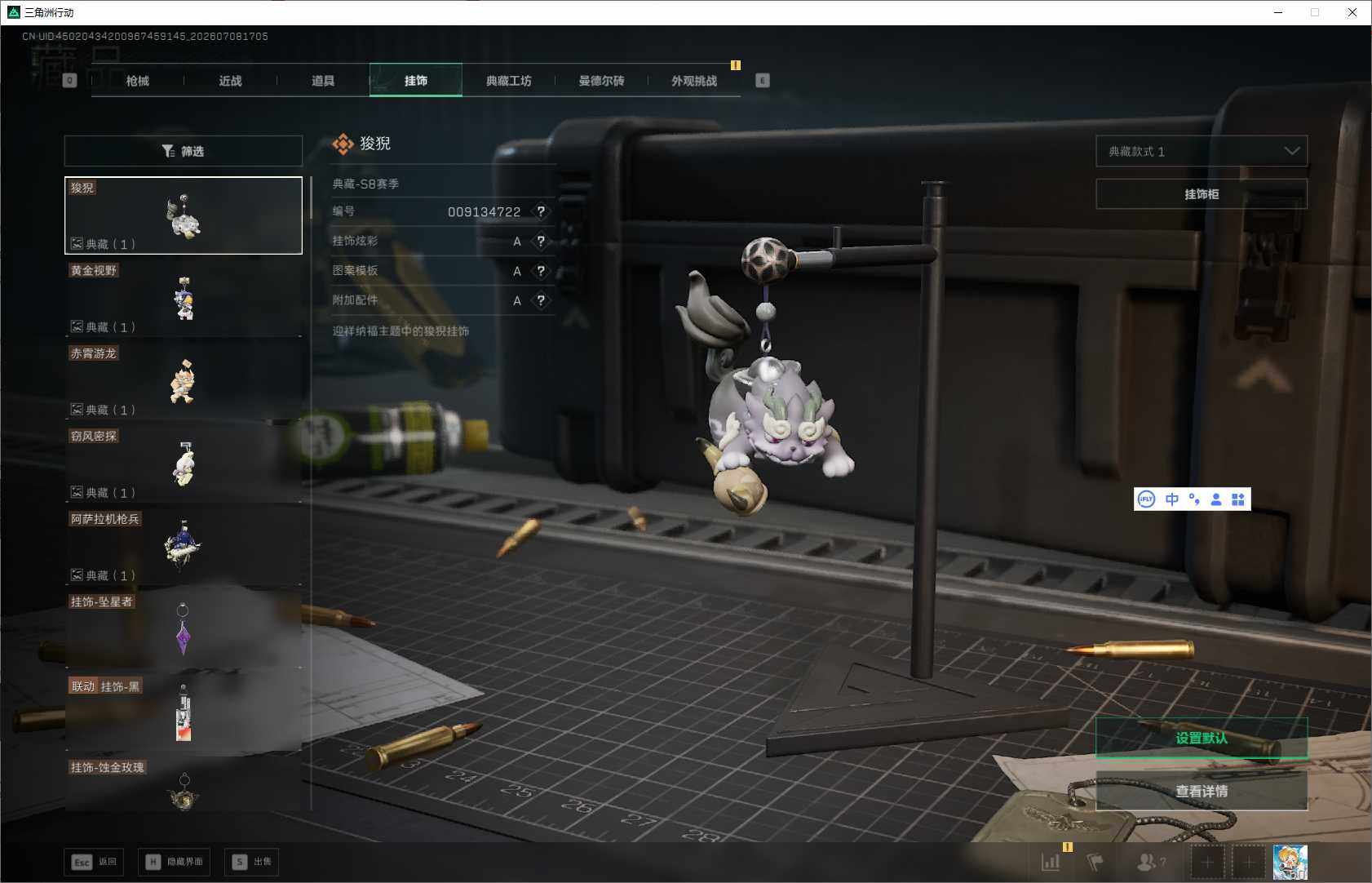Select the 窃风密探 charm
Image resolution: width=1372 pixels, height=883 pixels.
point(184,464)
